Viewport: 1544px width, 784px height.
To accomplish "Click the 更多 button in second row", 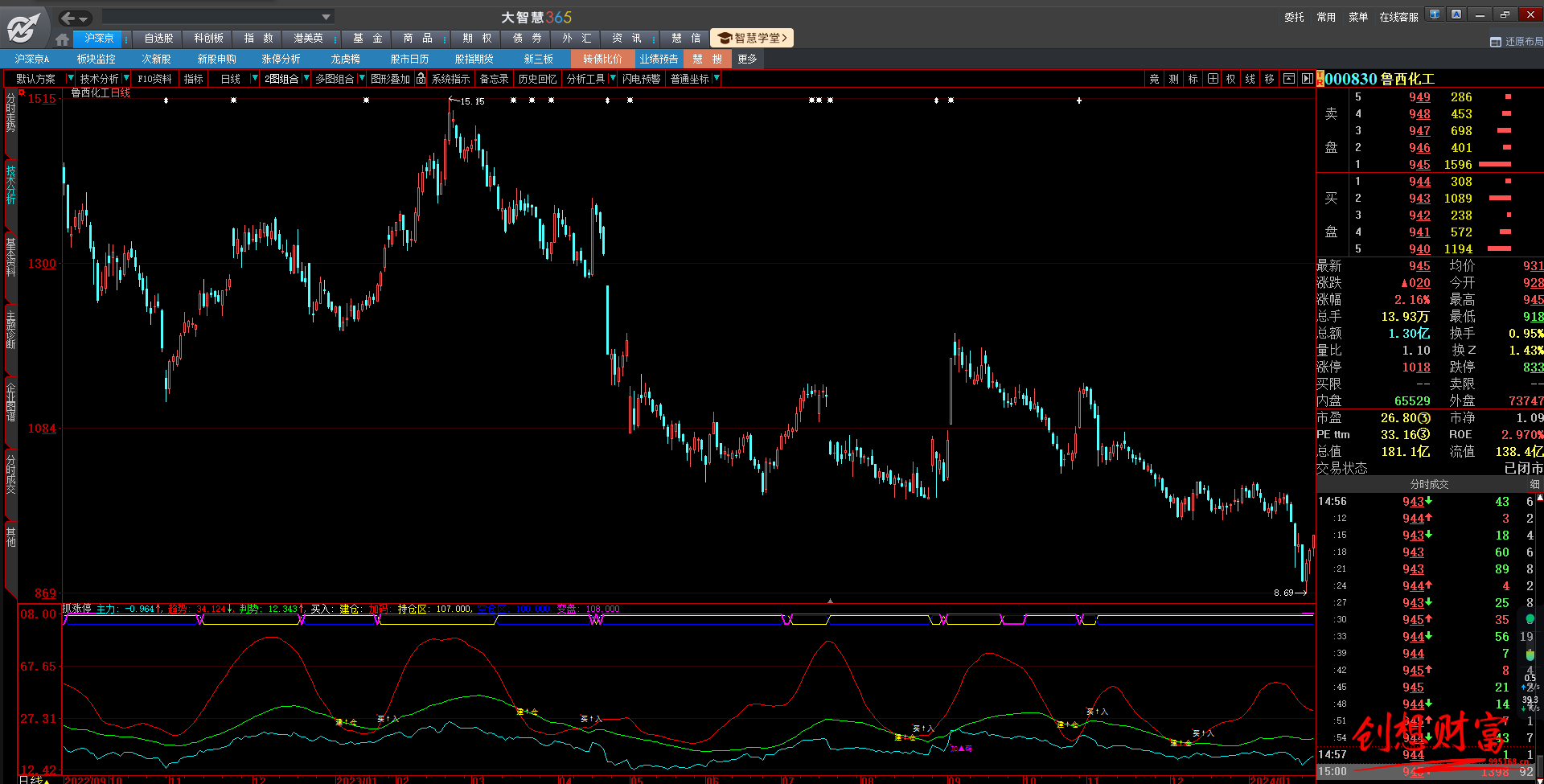I will 747,59.
